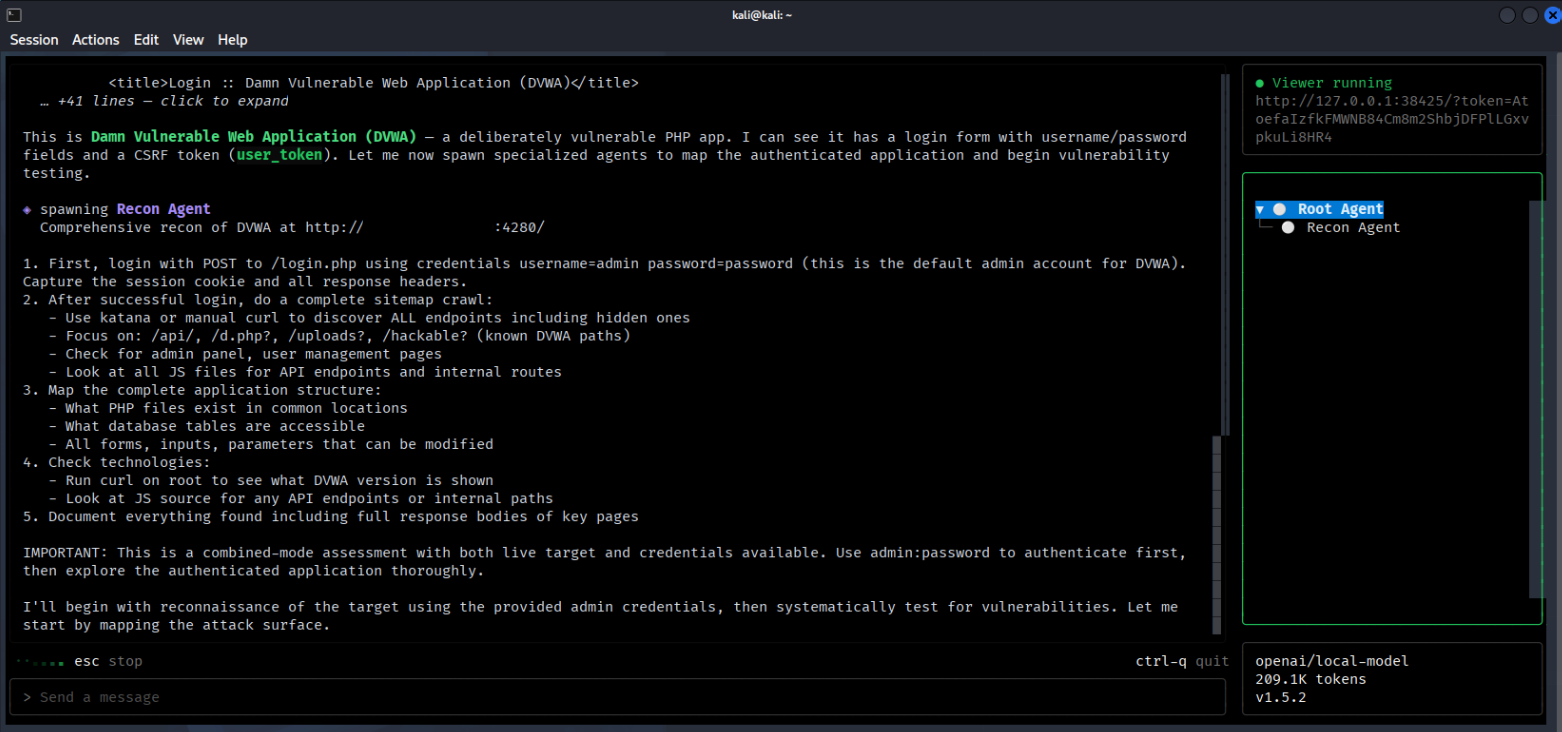Open the Session menu
1562x732 pixels.
pos(34,40)
